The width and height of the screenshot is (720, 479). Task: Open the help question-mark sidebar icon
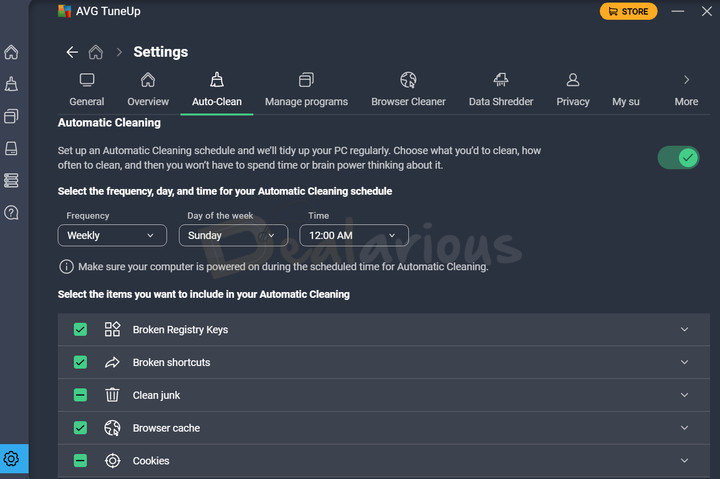pyautogui.click(x=11, y=213)
